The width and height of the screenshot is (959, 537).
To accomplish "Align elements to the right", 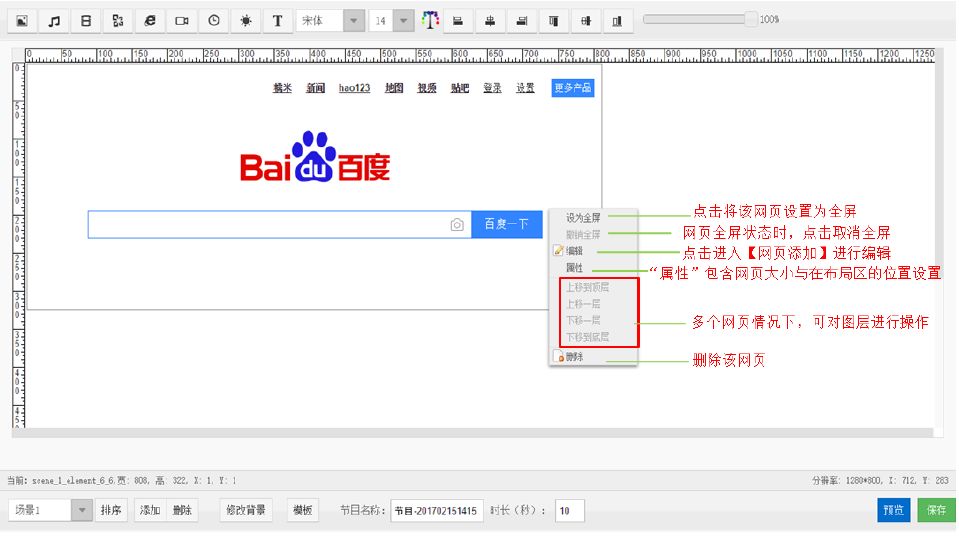I will pyautogui.click(x=522, y=21).
